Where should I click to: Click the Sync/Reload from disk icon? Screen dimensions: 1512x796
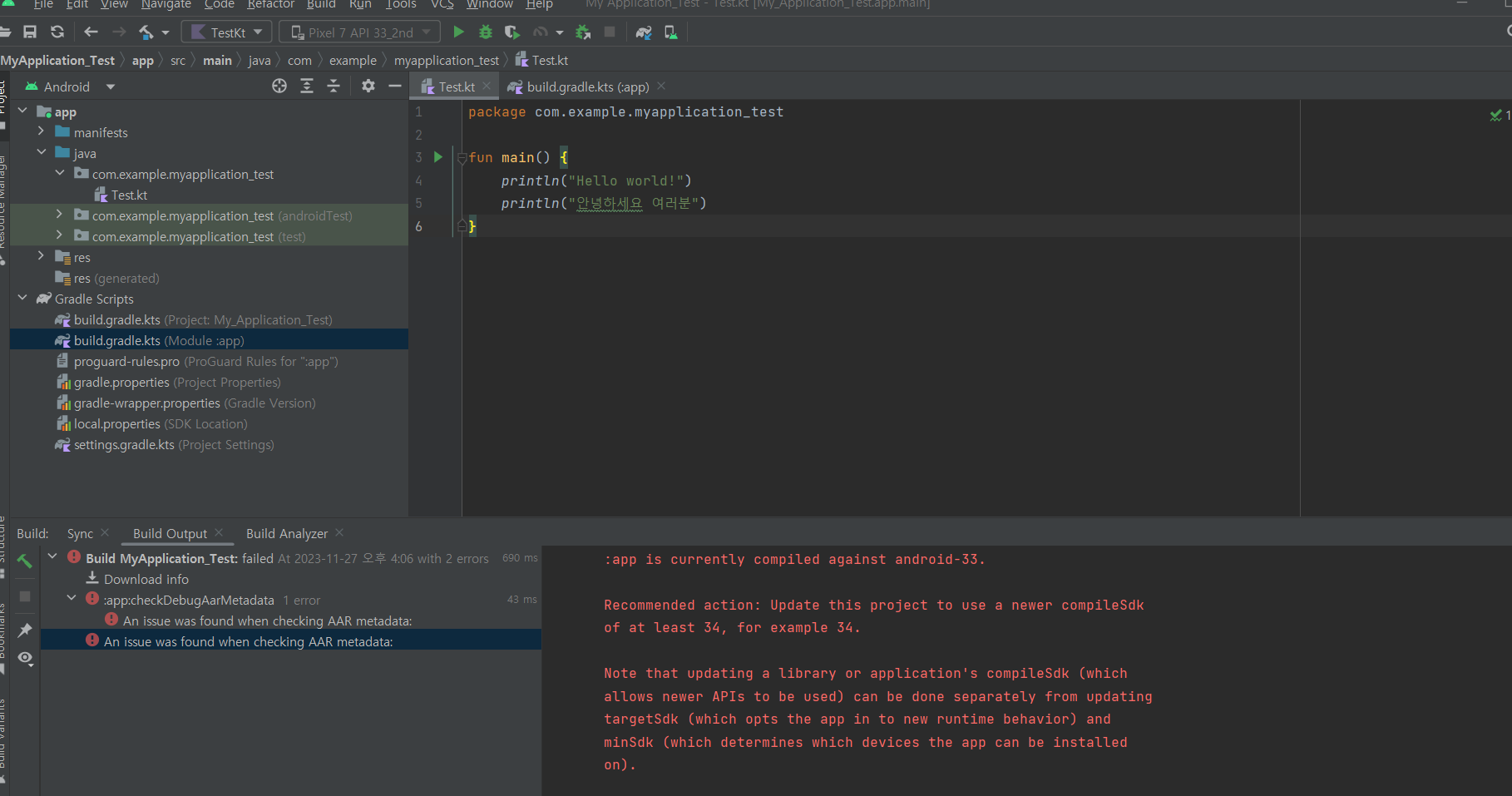tap(57, 32)
